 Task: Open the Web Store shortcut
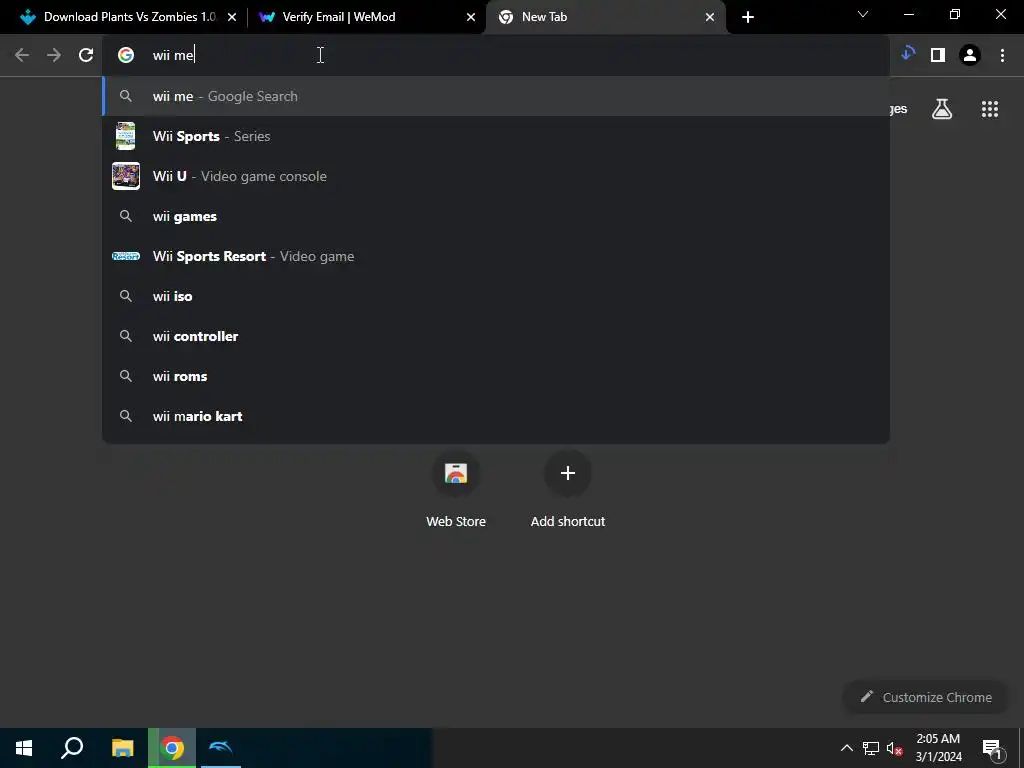point(456,490)
